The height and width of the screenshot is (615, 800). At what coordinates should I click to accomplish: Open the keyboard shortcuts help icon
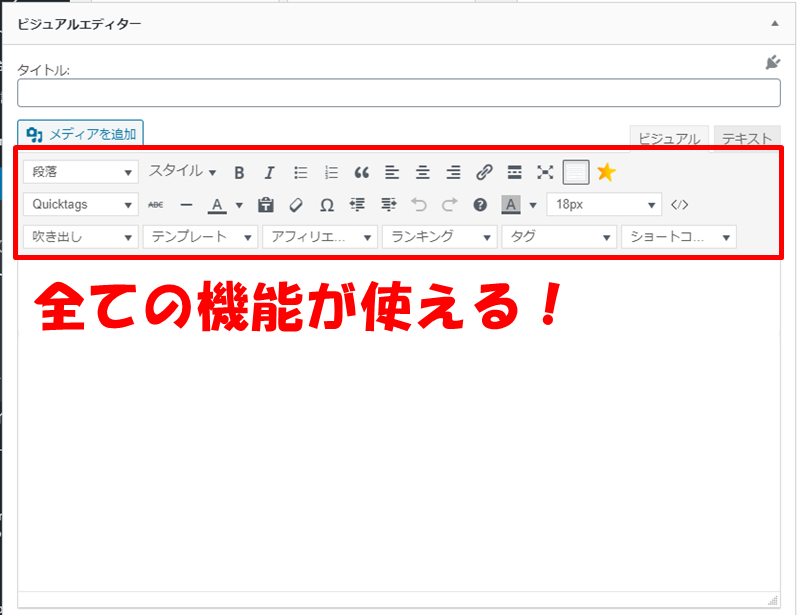pos(480,205)
